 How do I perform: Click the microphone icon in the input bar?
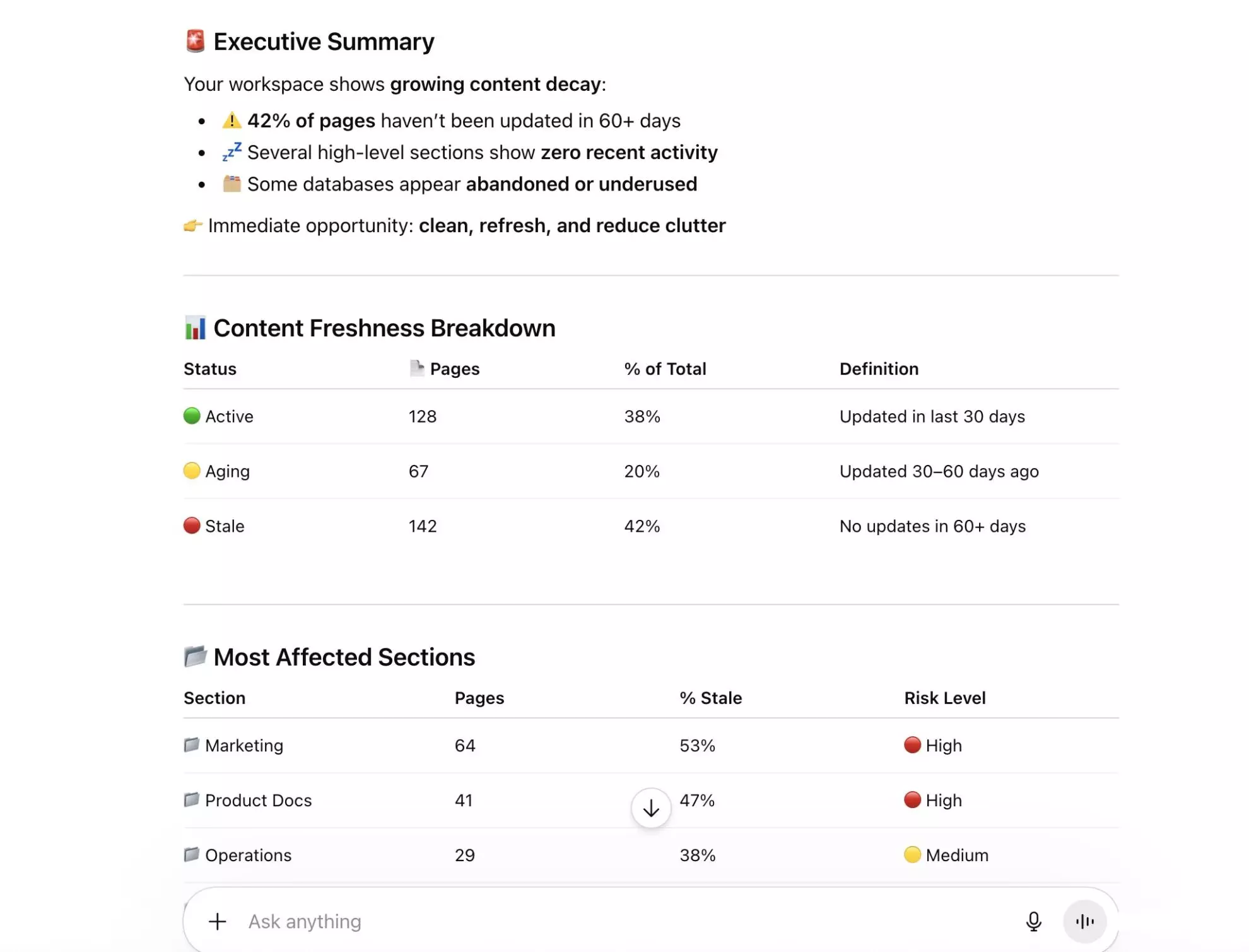1033,920
